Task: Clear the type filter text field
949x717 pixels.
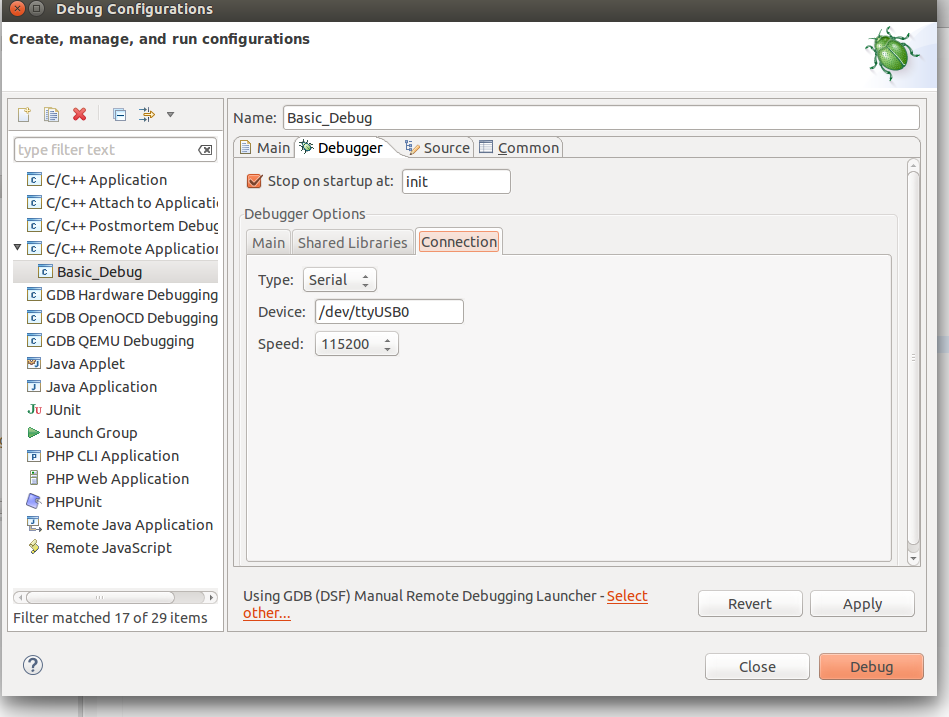Action: click(x=206, y=150)
